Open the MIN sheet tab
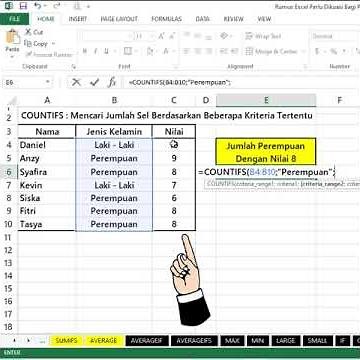This screenshot has height=360, width=360. 258,341
